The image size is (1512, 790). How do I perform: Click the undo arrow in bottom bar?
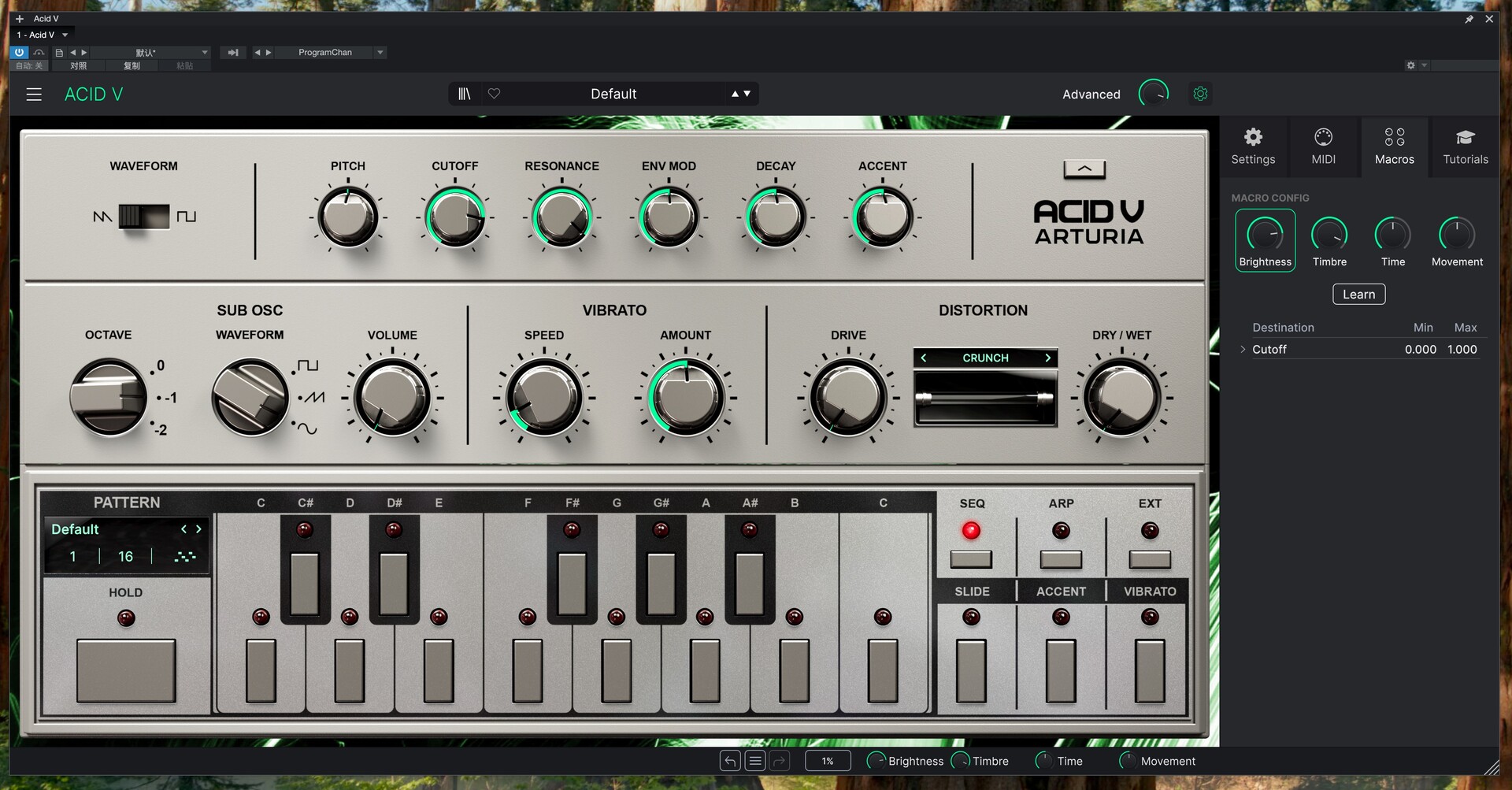coord(730,761)
